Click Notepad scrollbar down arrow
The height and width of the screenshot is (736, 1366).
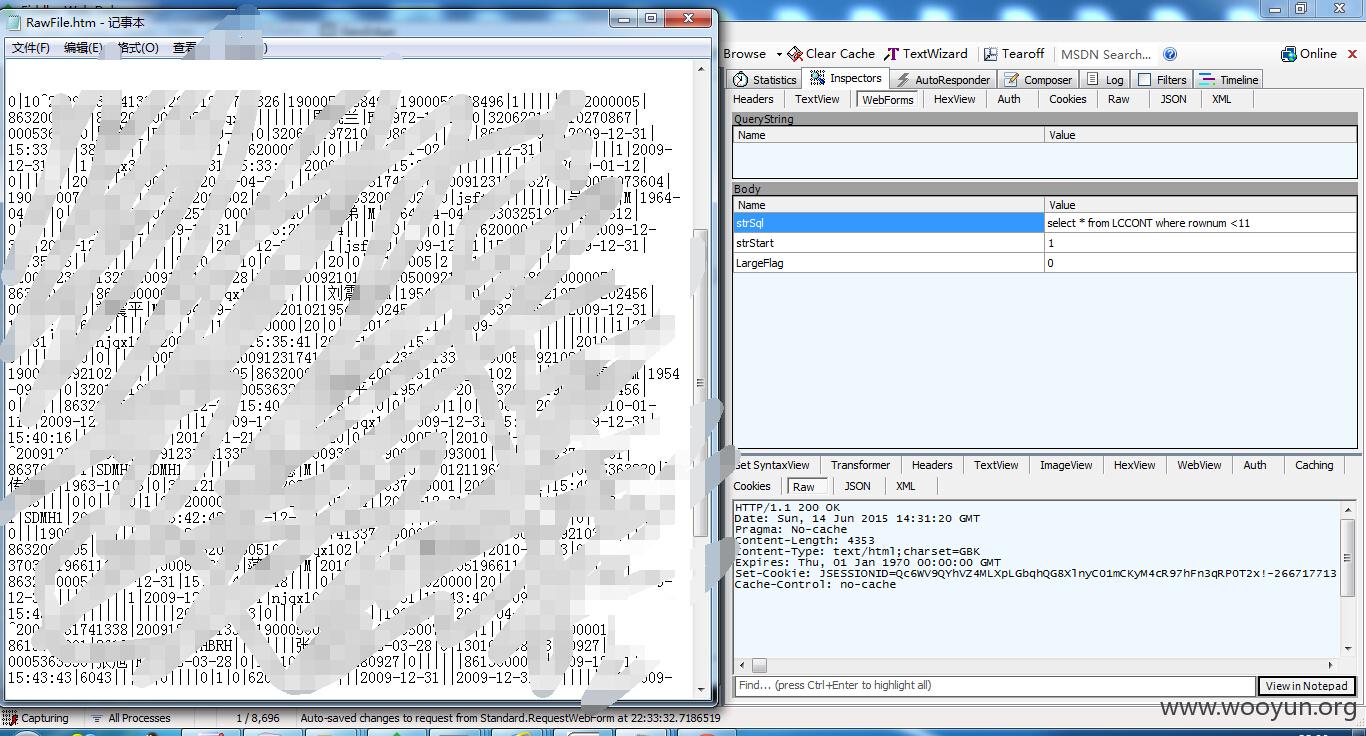point(700,690)
